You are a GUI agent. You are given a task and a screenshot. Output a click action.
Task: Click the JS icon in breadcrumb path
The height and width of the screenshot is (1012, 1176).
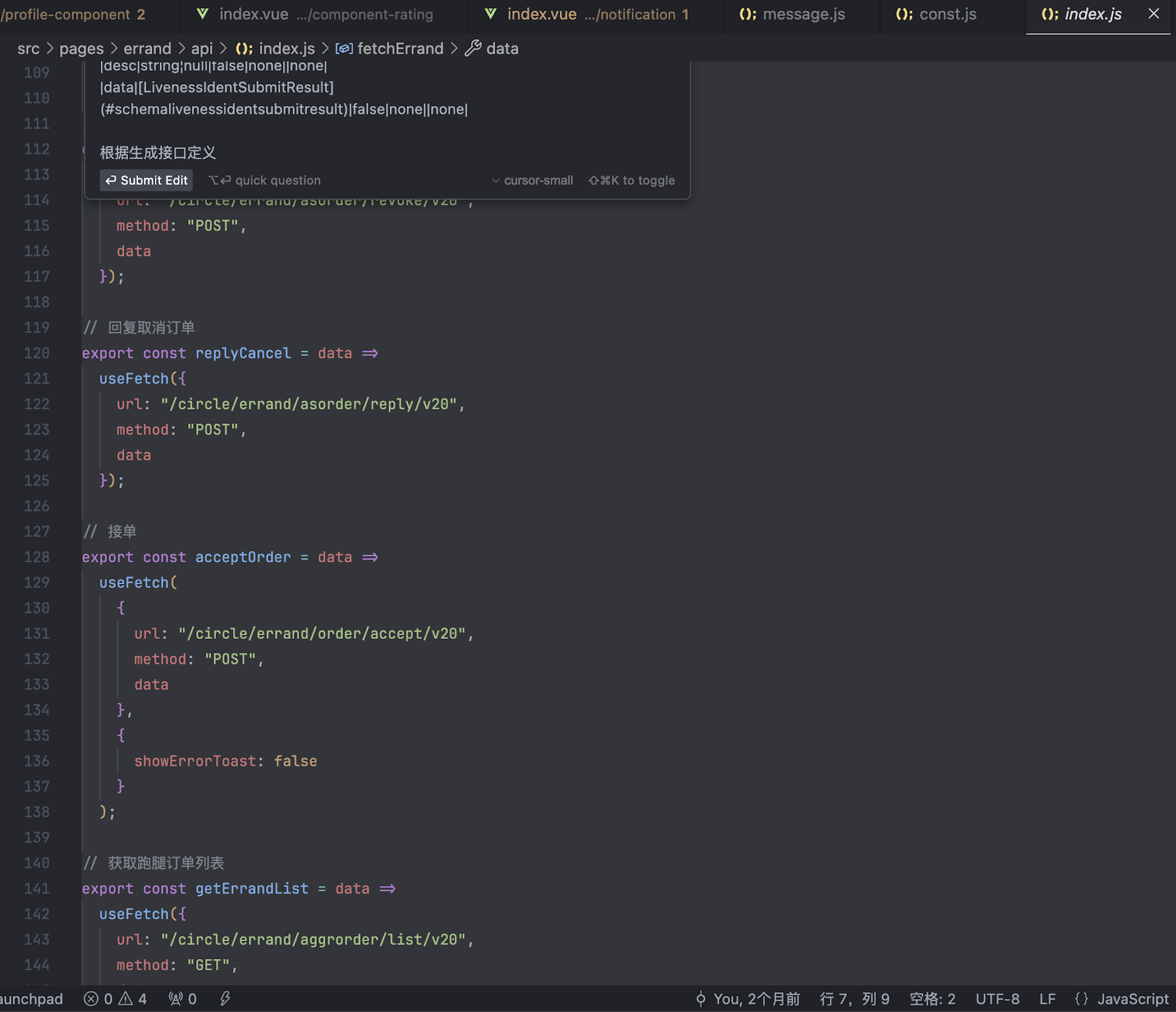[244, 49]
